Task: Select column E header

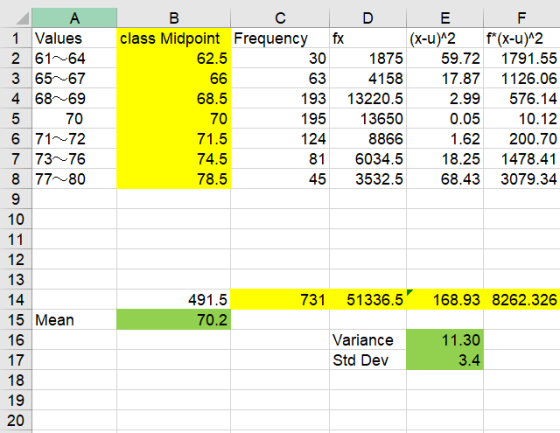Action: (445, 18)
